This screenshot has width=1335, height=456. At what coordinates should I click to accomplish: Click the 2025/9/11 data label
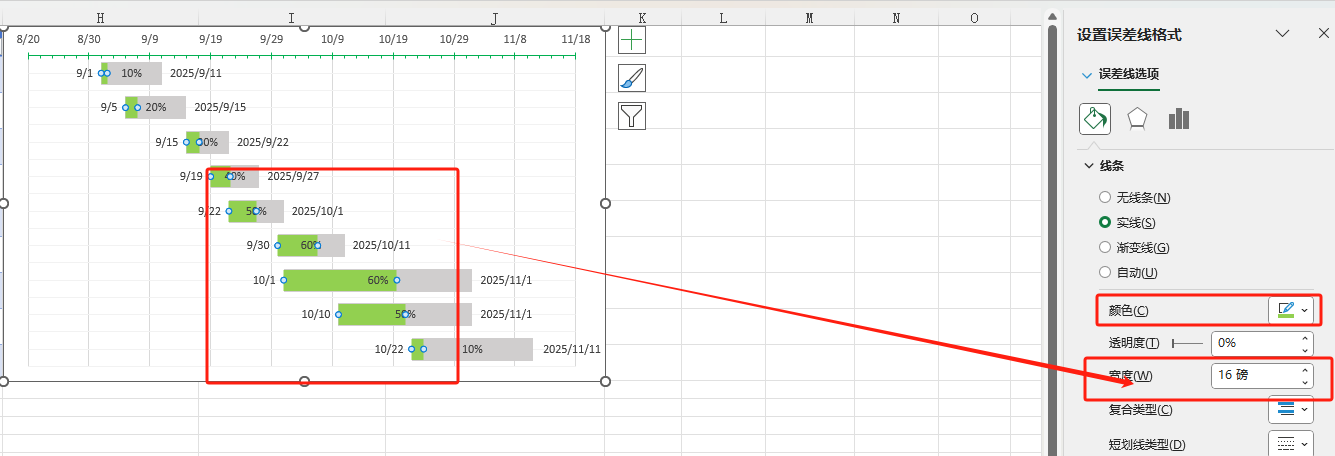point(196,73)
